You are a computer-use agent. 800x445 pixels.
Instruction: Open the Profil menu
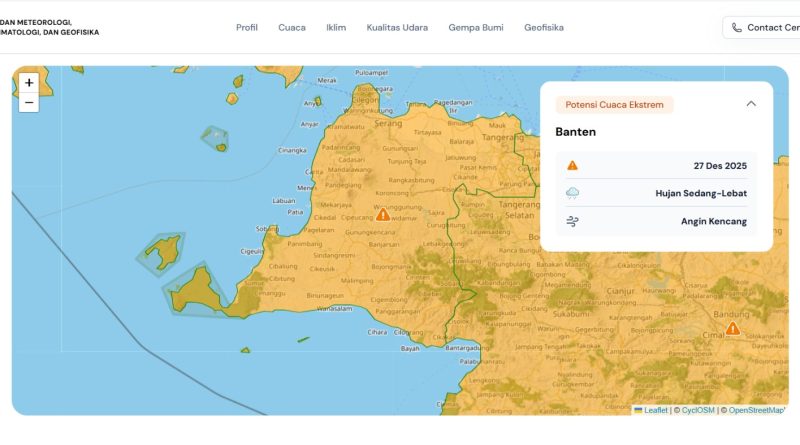click(247, 28)
